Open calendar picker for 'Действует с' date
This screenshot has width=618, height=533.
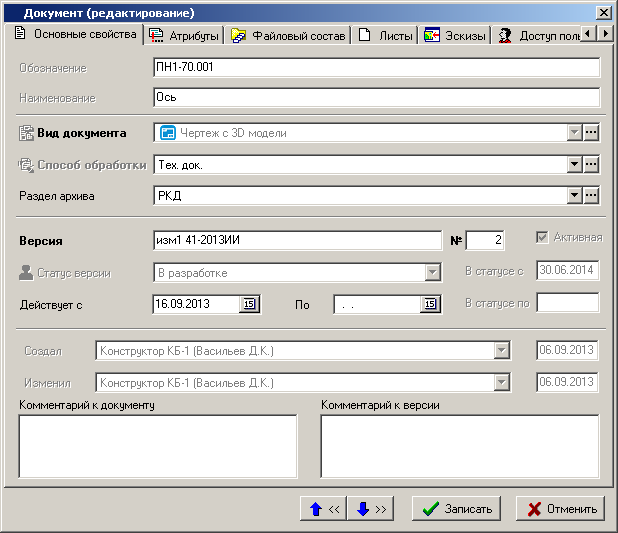[x=249, y=305]
